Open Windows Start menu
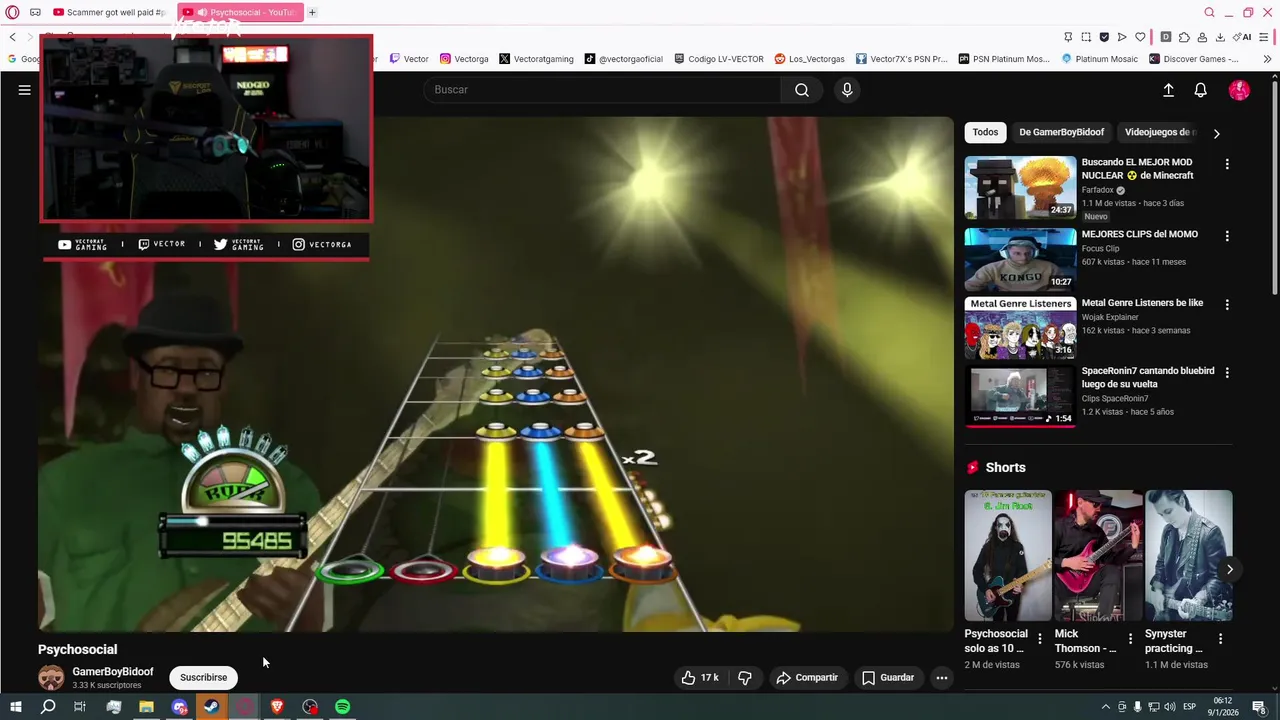Screen dimensions: 1280x720 tap(15, 707)
